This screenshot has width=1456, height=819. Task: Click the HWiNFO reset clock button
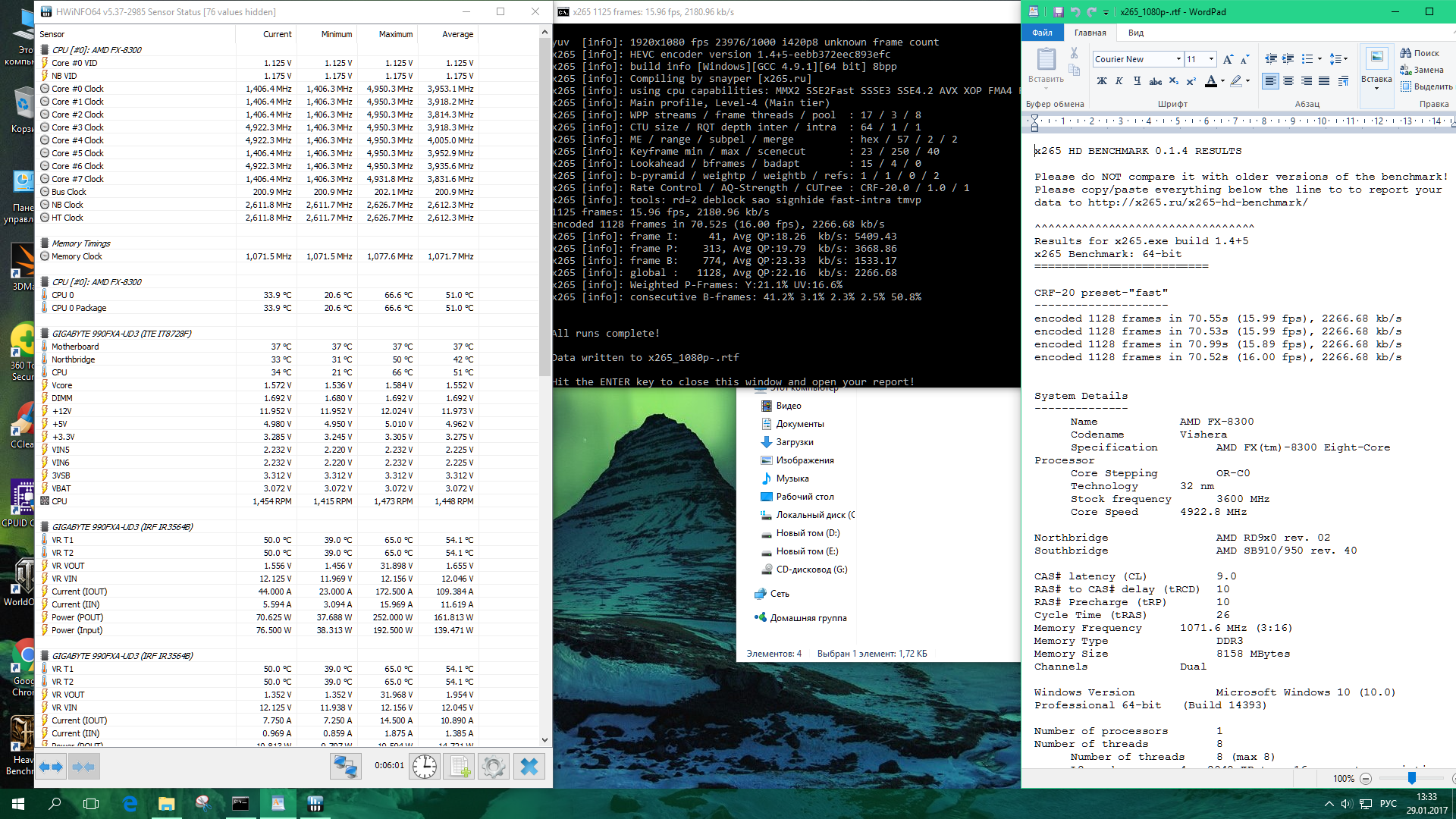point(425,767)
